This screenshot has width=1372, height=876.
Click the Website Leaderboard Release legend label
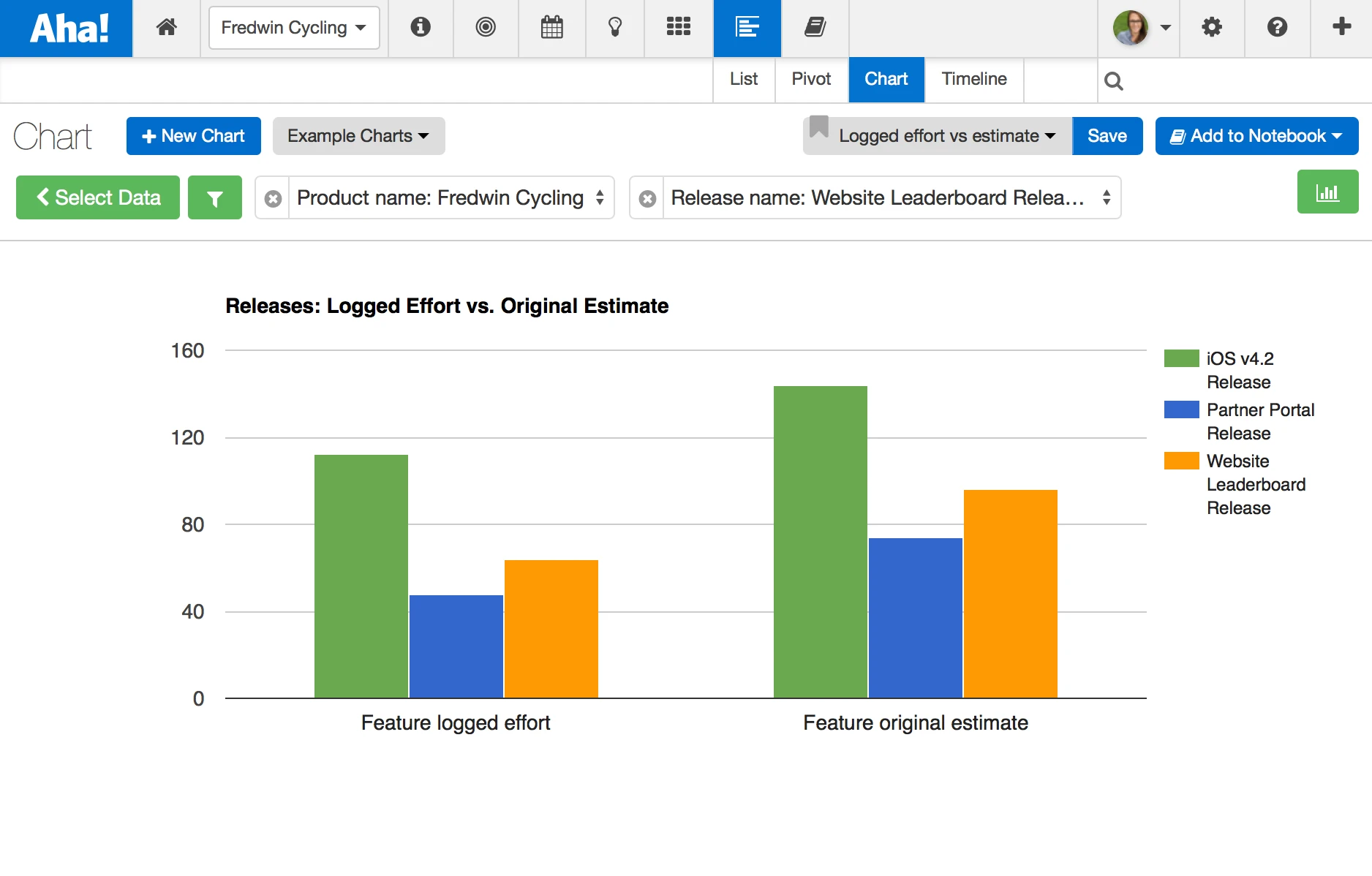[x=1256, y=484]
